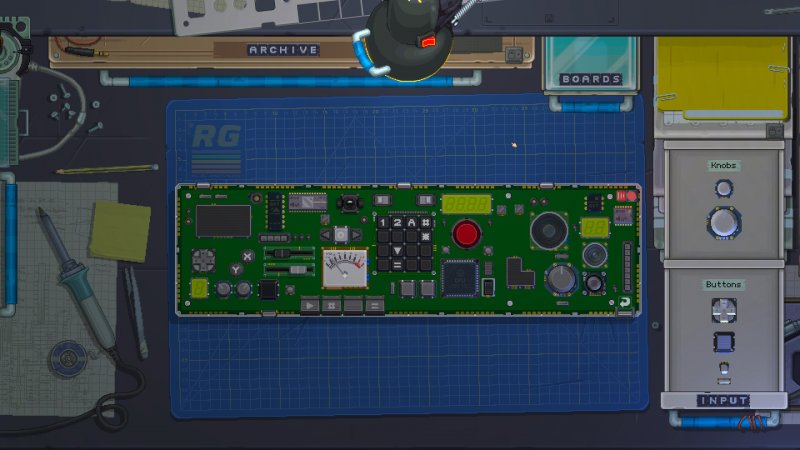Select the tall black chip beside the LCD screen

tap(274, 212)
